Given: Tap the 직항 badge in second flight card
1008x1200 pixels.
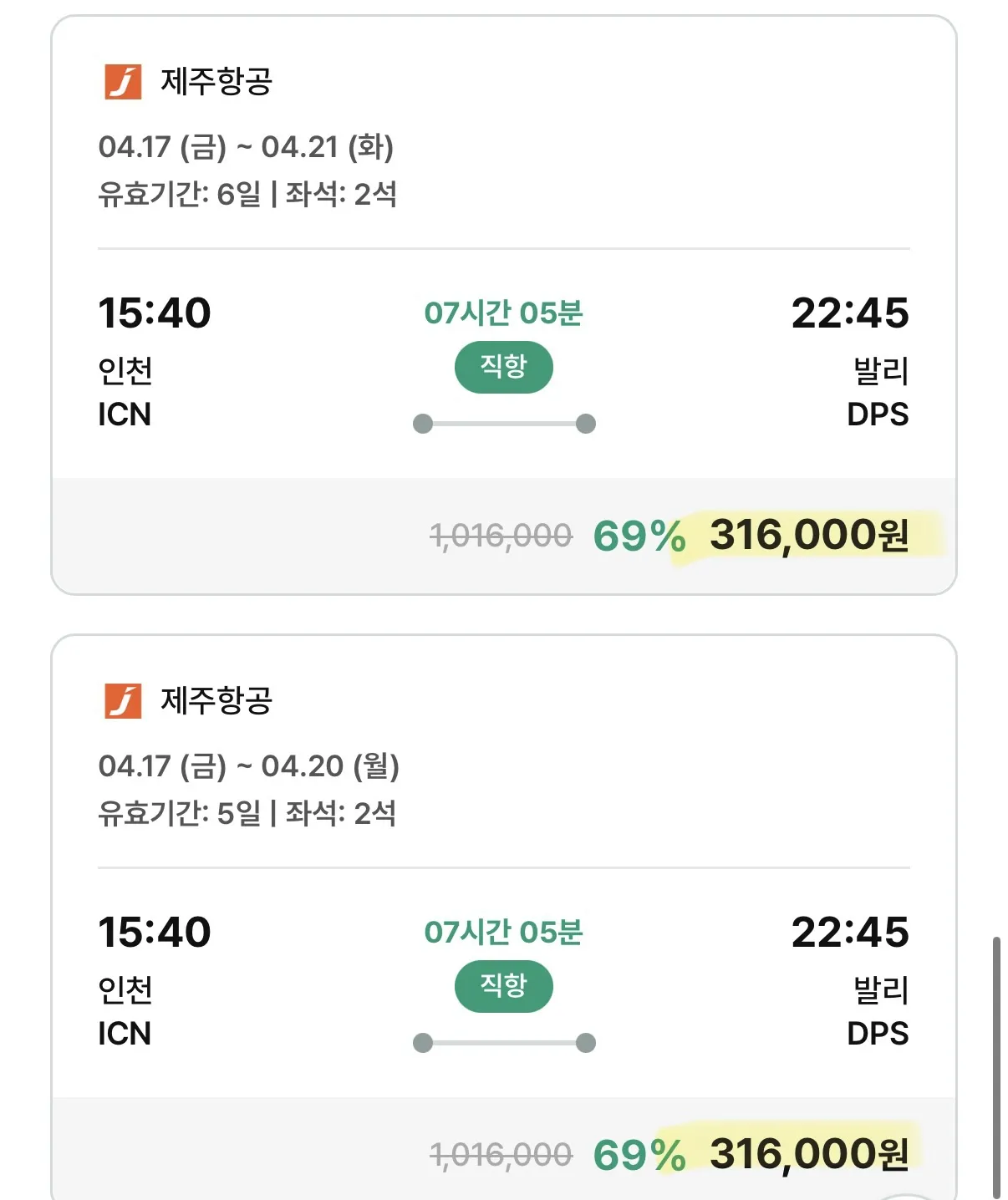Looking at the screenshot, I should coord(503,986).
